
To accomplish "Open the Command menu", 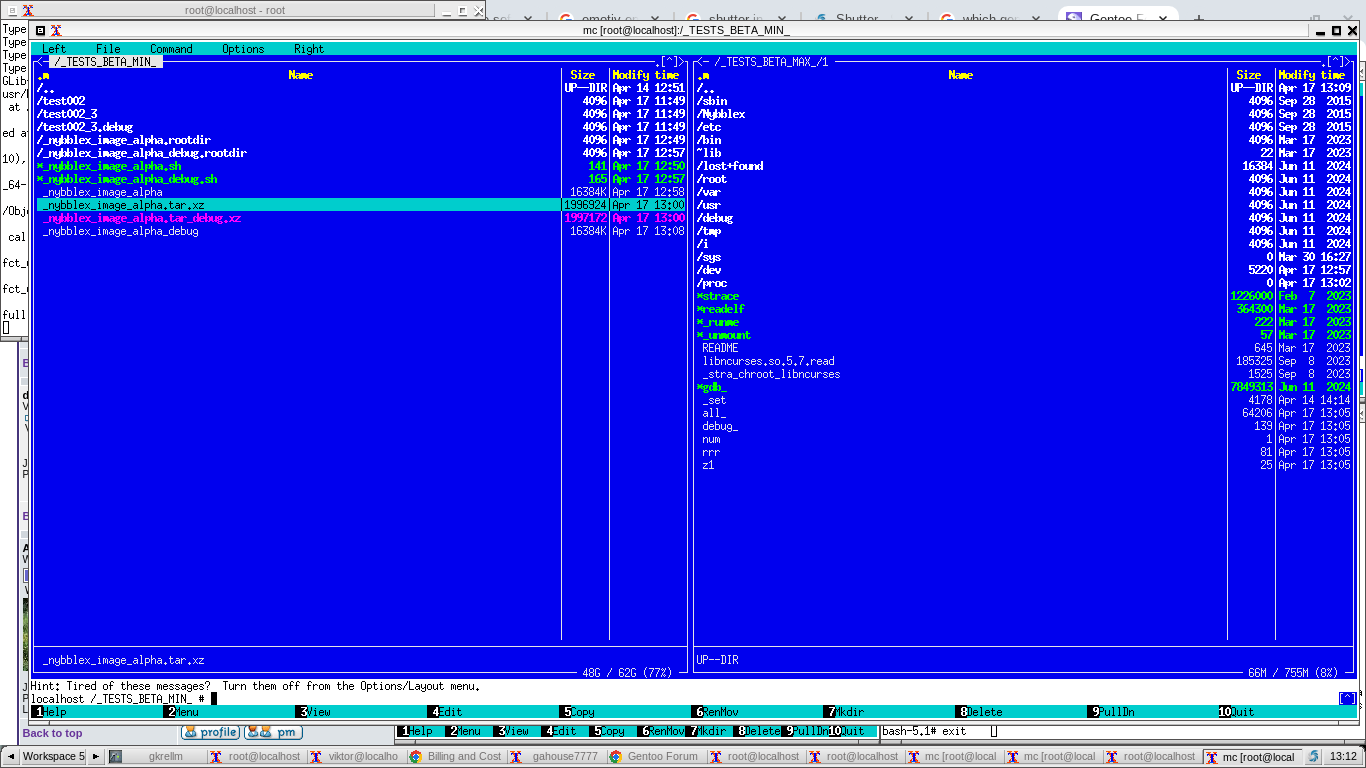I will [x=171, y=49].
